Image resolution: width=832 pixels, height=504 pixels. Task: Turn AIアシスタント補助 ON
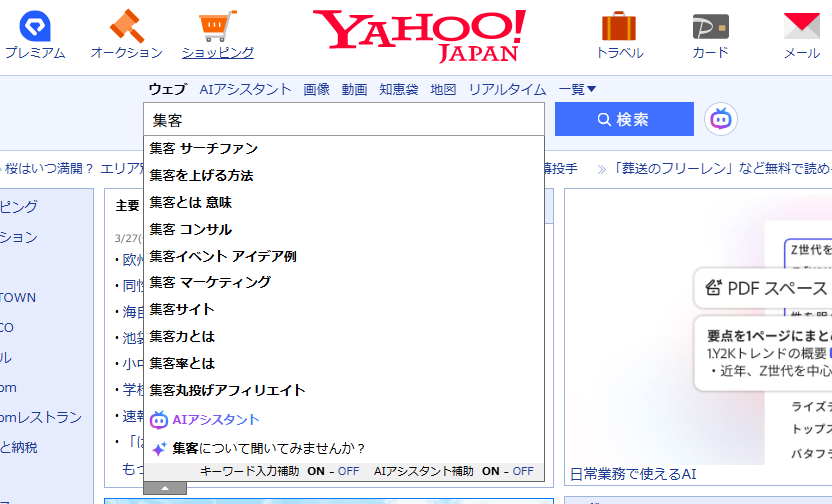pos(490,471)
